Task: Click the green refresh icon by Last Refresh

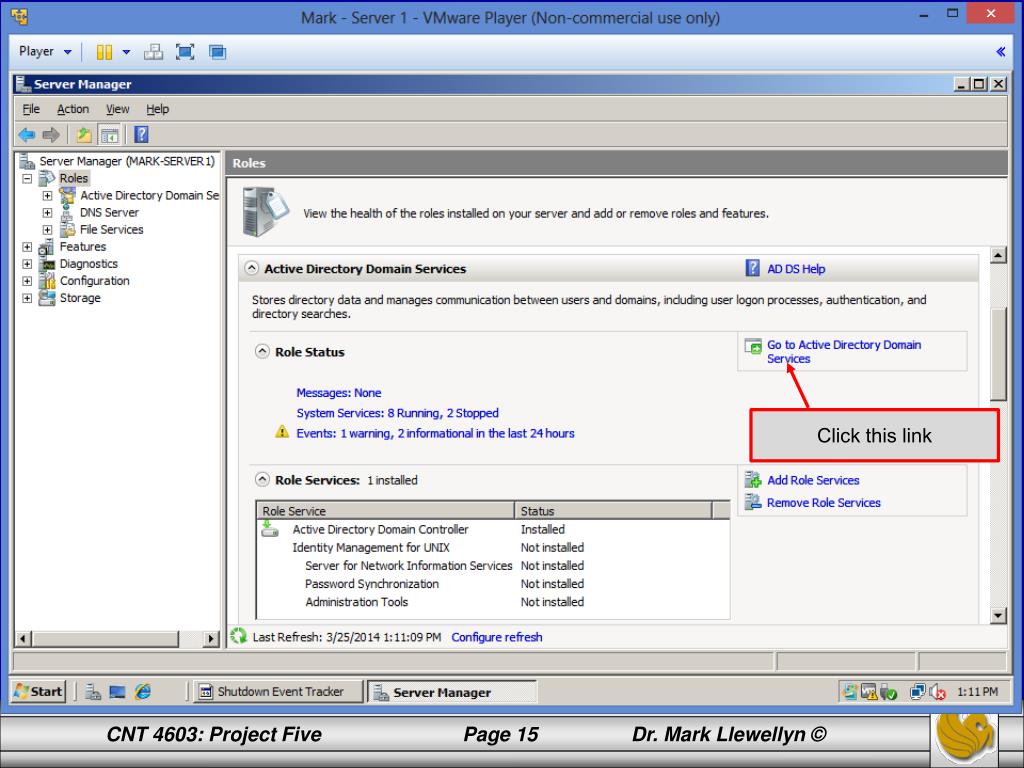Action: click(x=239, y=635)
